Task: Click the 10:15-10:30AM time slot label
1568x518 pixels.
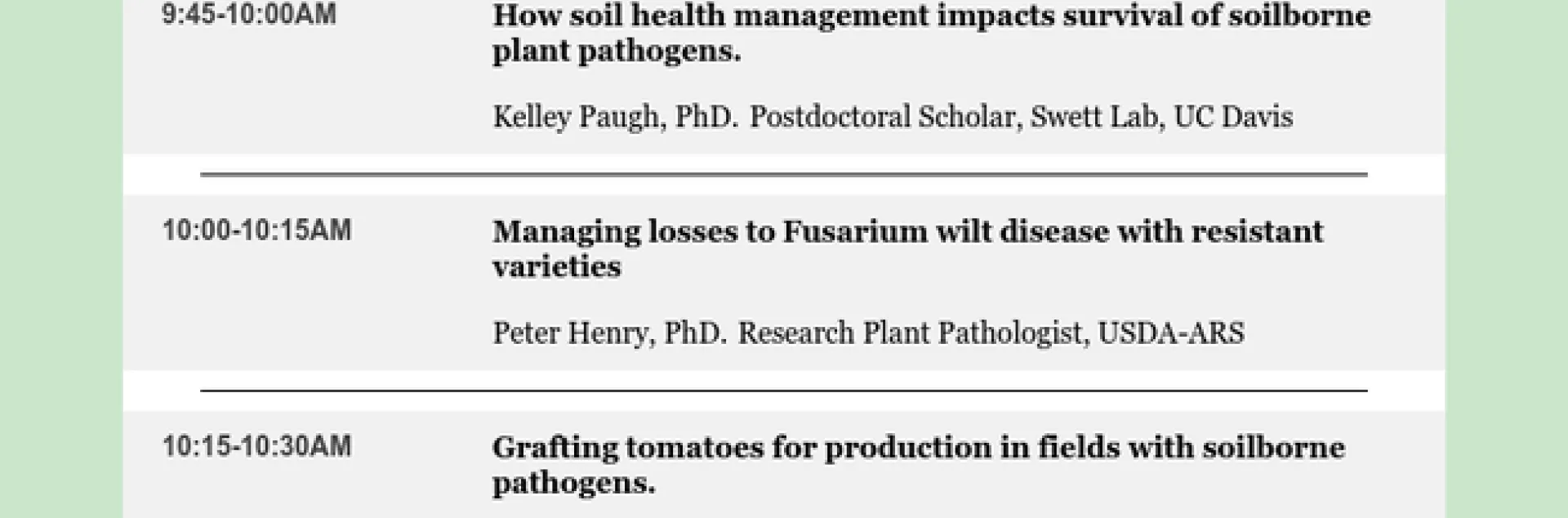Action: (257, 446)
